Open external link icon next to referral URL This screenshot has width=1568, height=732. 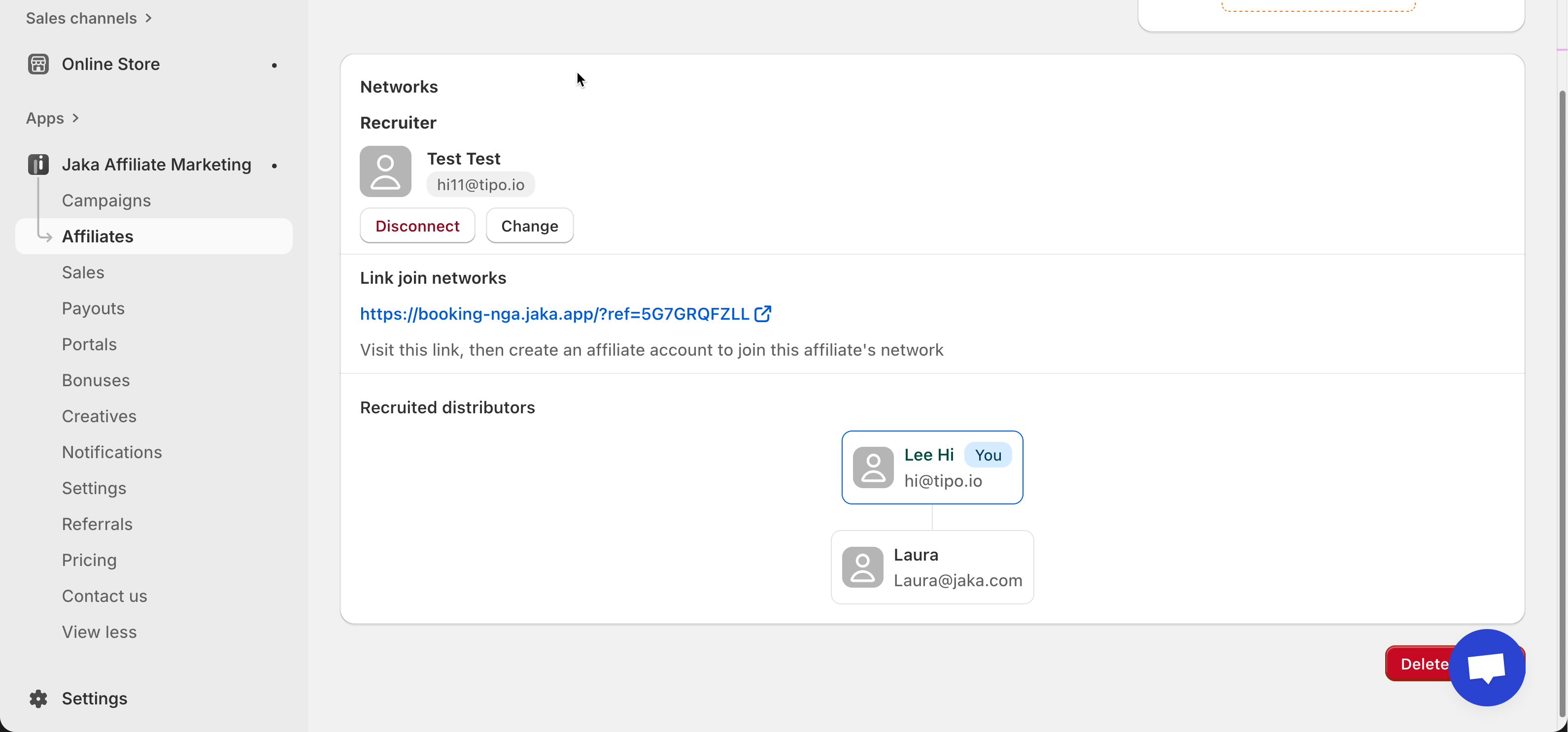click(762, 313)
